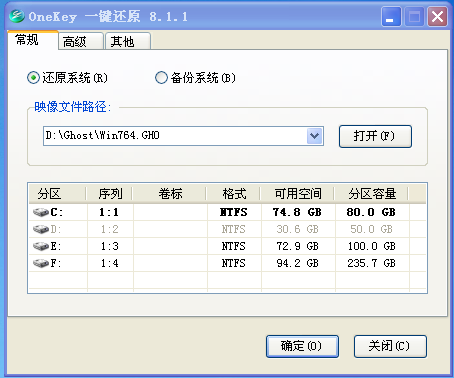Screen dimensions: 454x378
Task: Click the 格式 column header
Action: coord(234,194)
